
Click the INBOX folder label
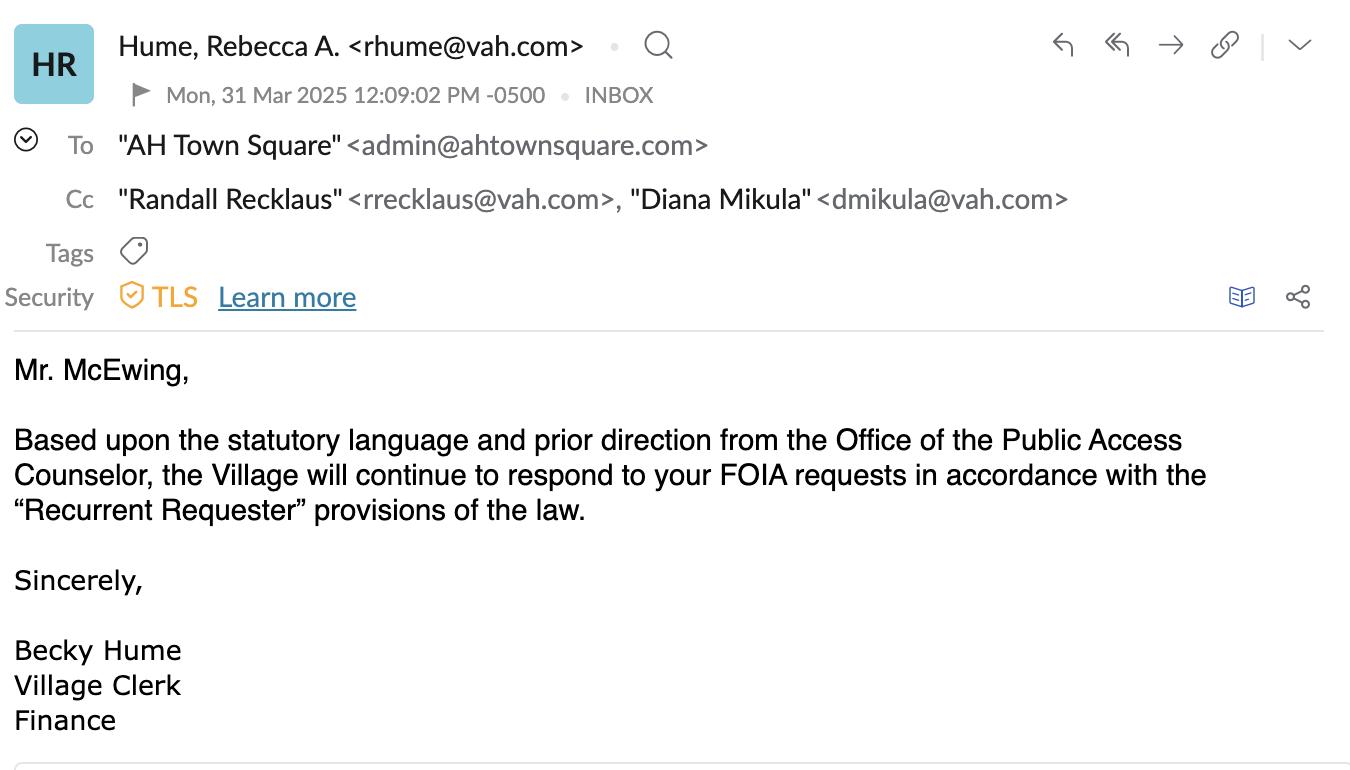(619, 96)
